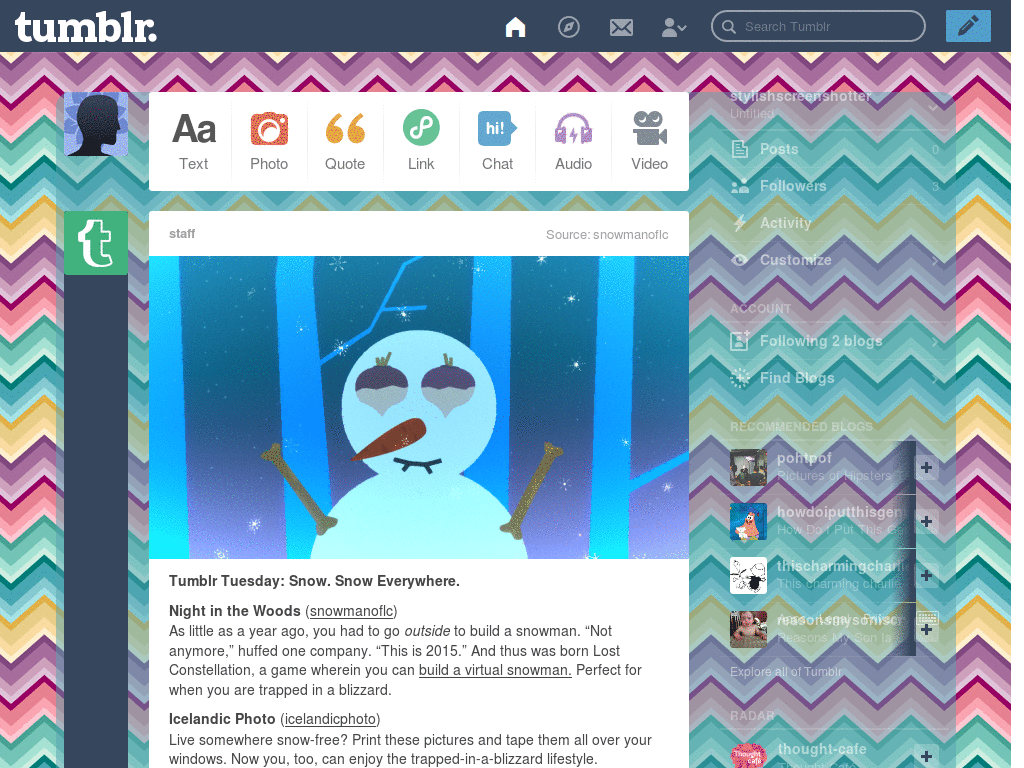Open the pohtpof recommended blog

tap(804, 458)
